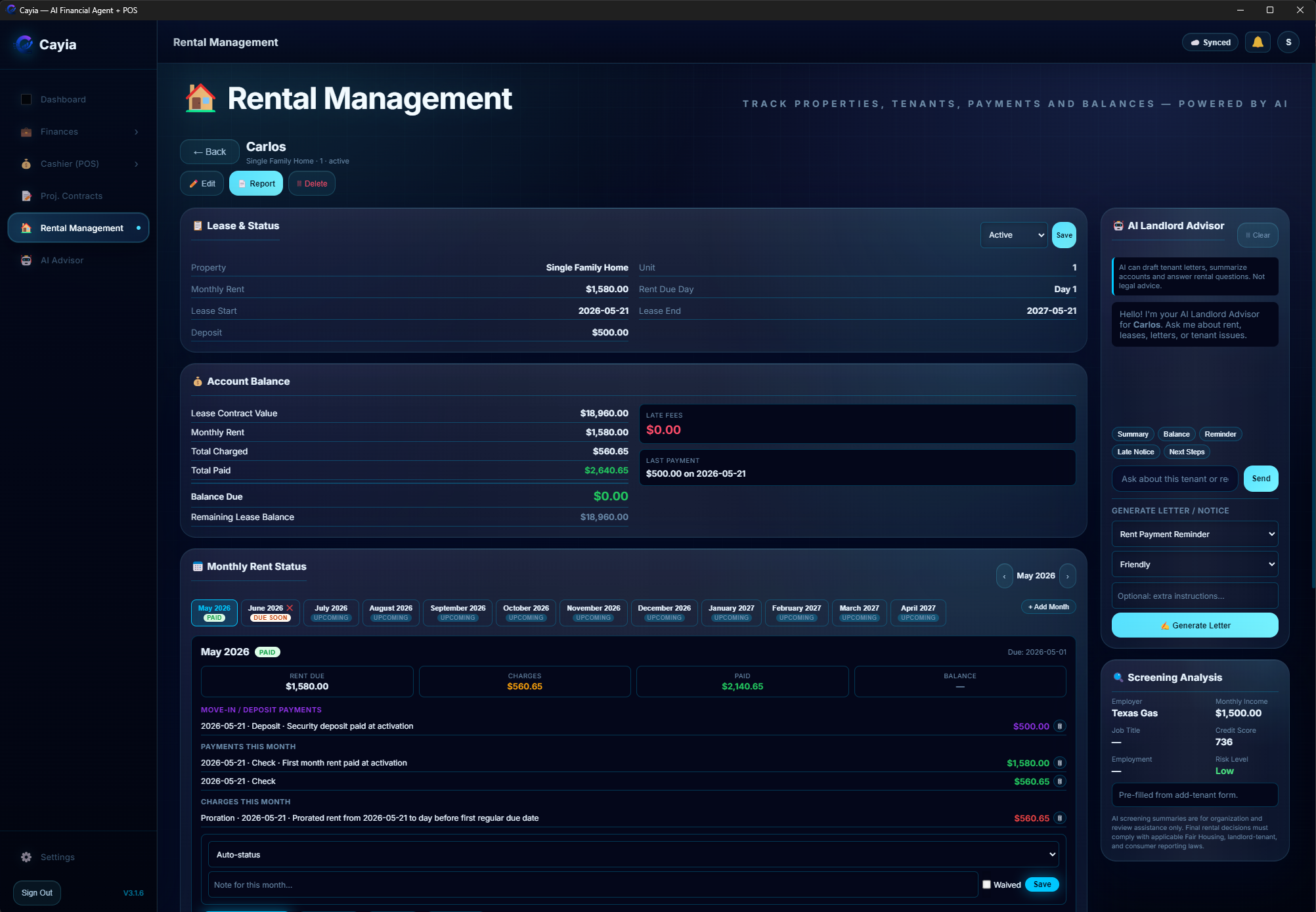Image resolution: width=1316 pixels, height=912 pixels.
Task: Remove June 2026 month with red X
Action: (290, 608)
